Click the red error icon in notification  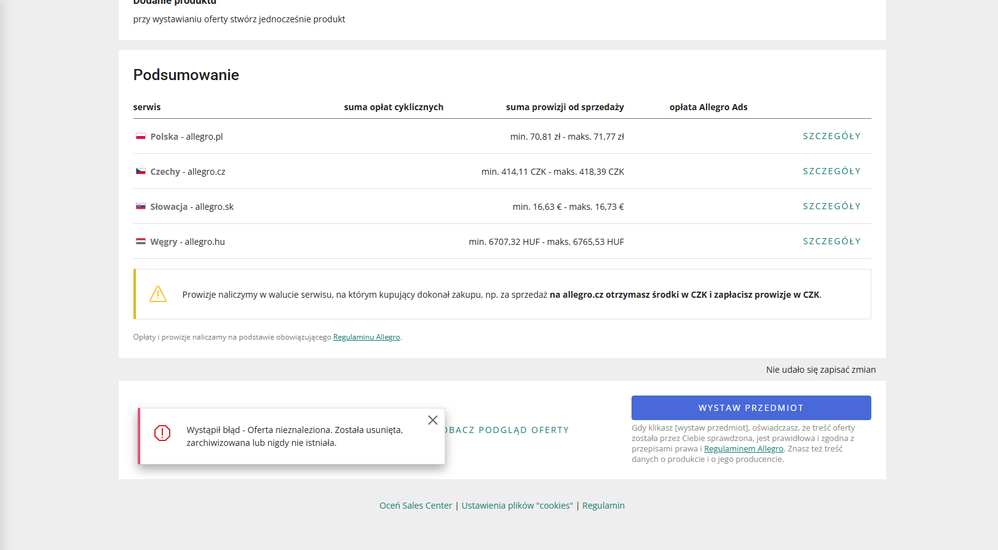pos(162,433)
